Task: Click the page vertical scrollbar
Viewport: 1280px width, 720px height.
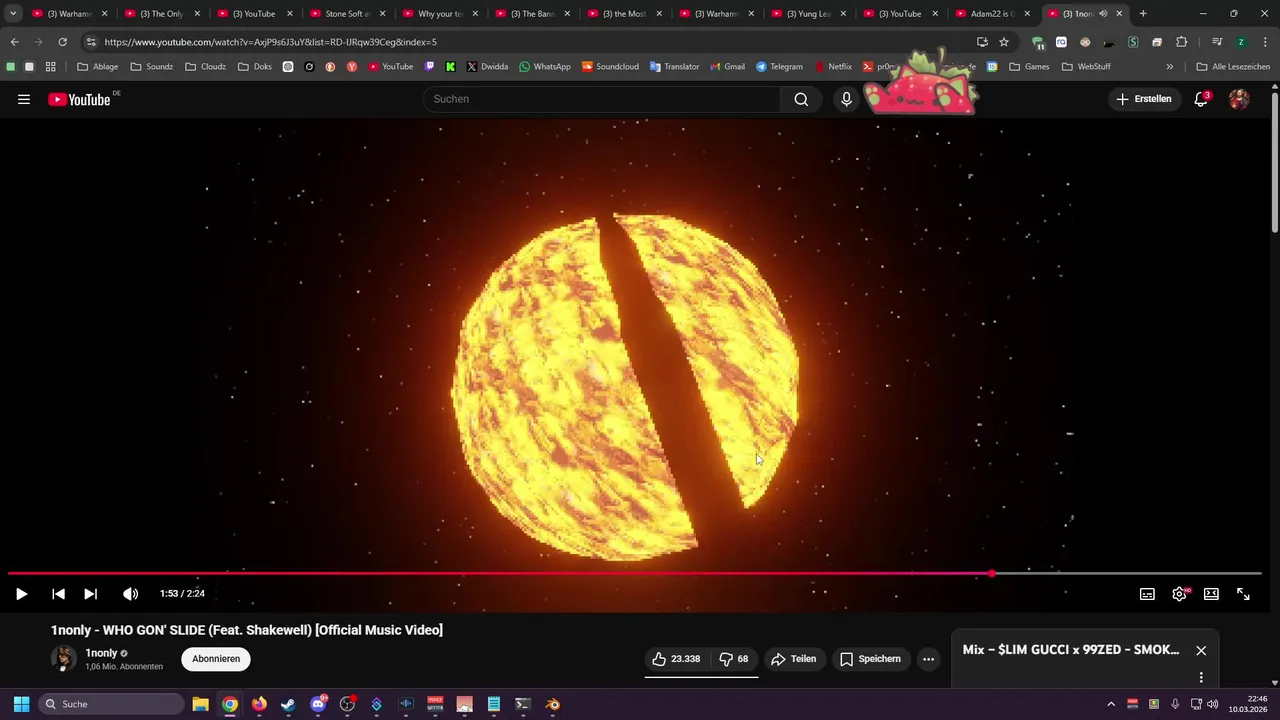Action: coord(1274,165)
